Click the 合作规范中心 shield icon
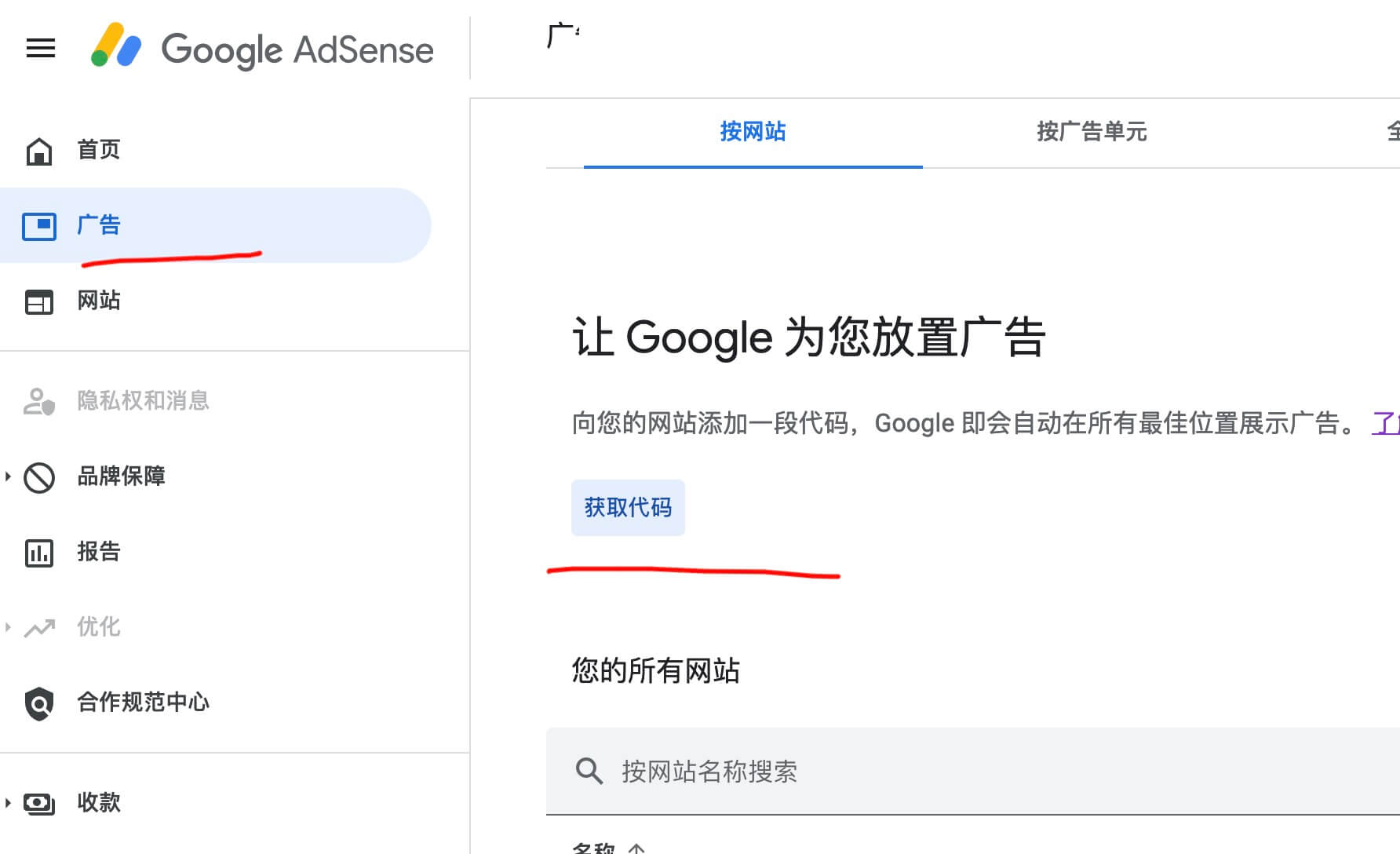The width and height of the screenshot is (1400, 854). 39,703
